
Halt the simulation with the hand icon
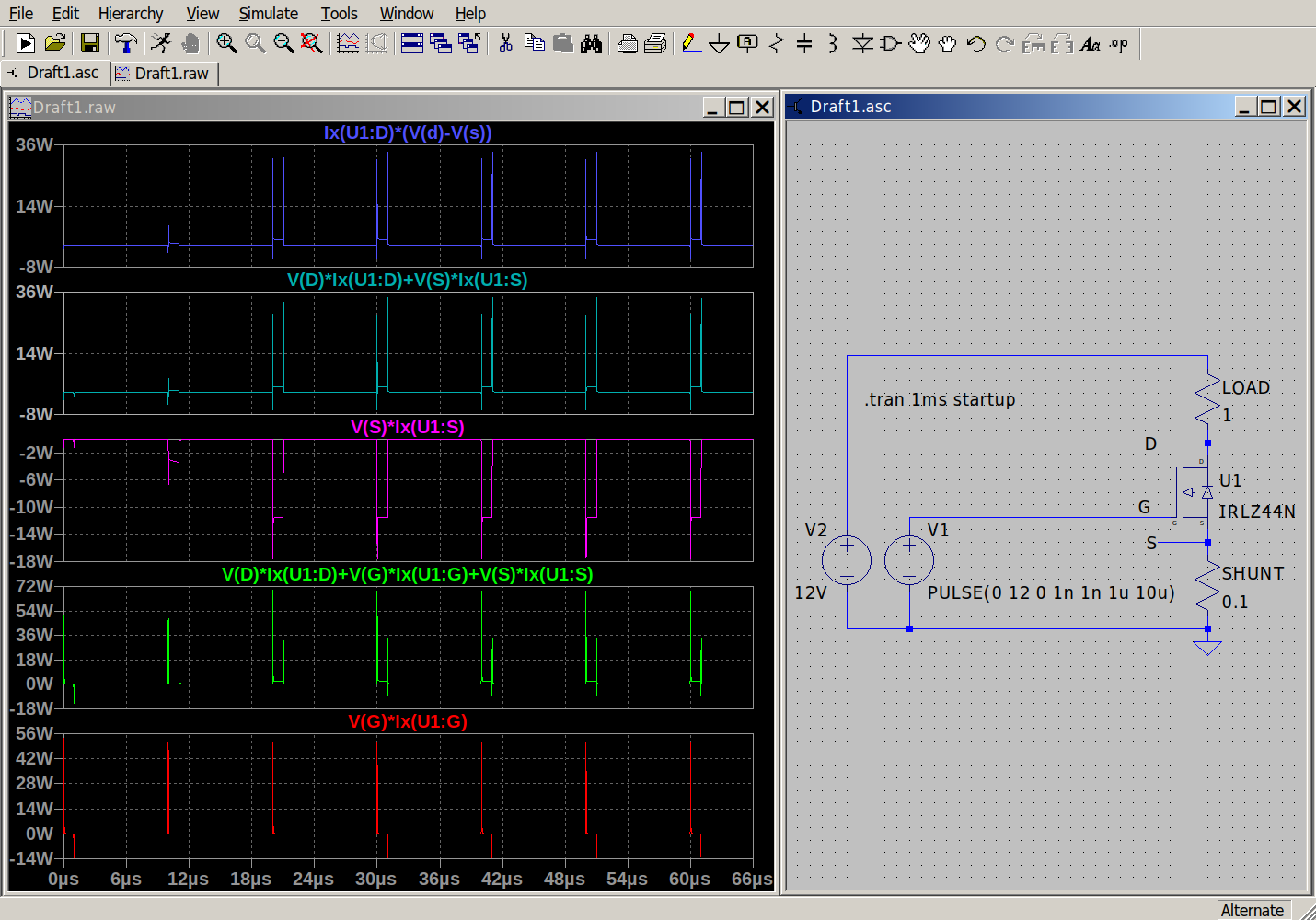point(190,43)
